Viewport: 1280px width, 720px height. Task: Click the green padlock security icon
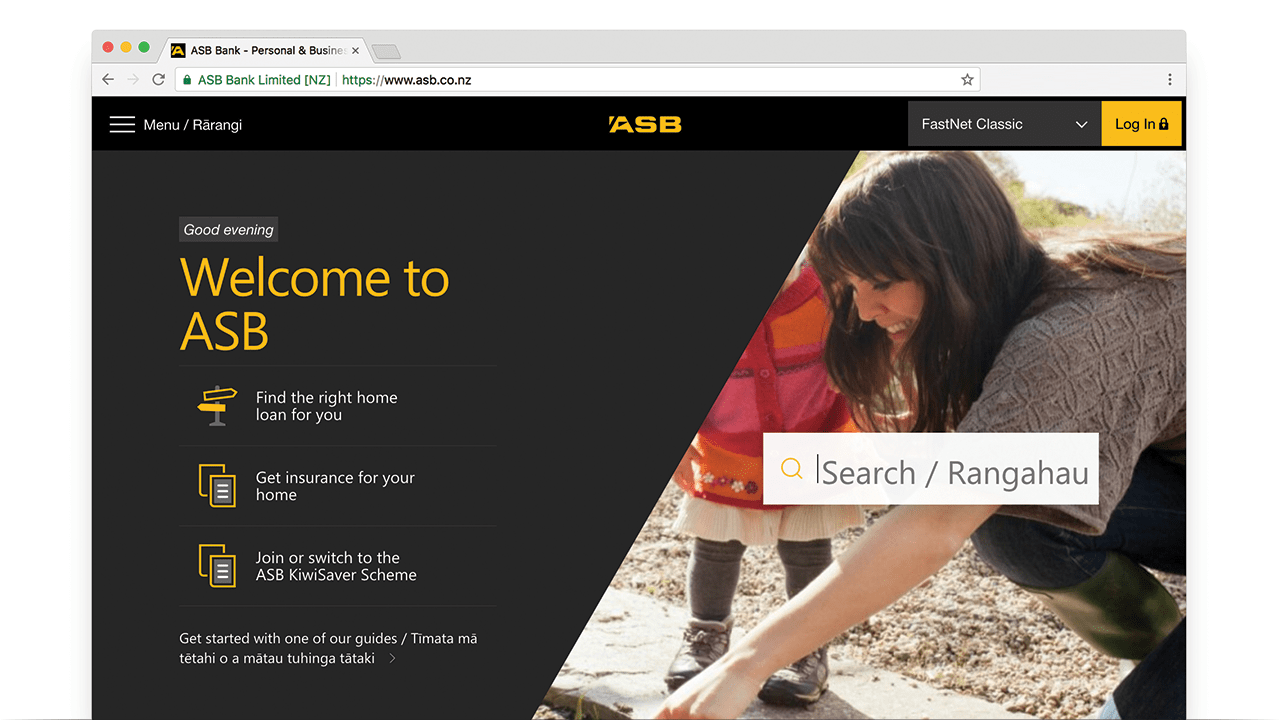(x=187, y=80)
